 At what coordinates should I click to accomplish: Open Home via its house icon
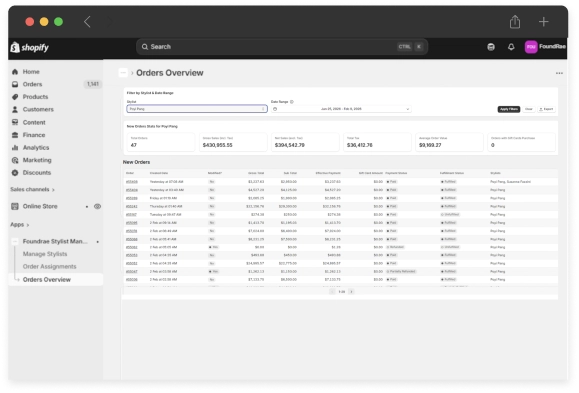[15, 72]
